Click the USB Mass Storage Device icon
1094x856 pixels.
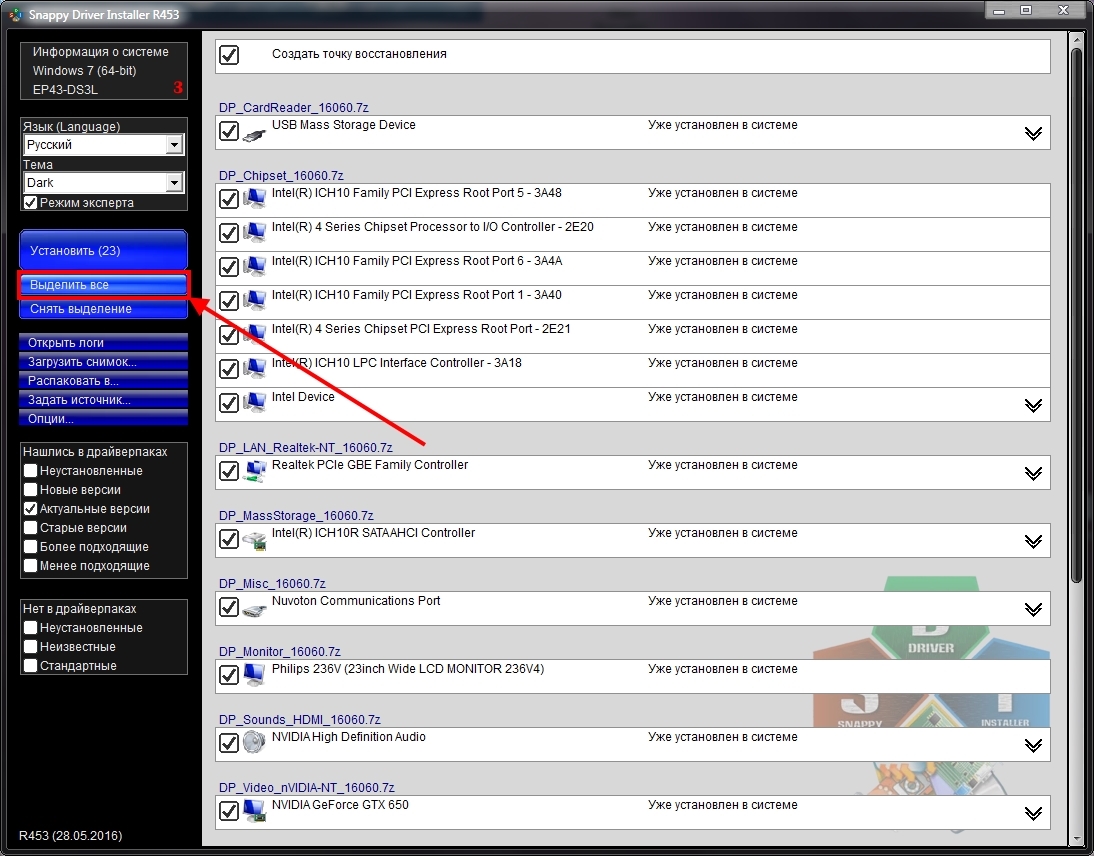click(x=255, y=133)
